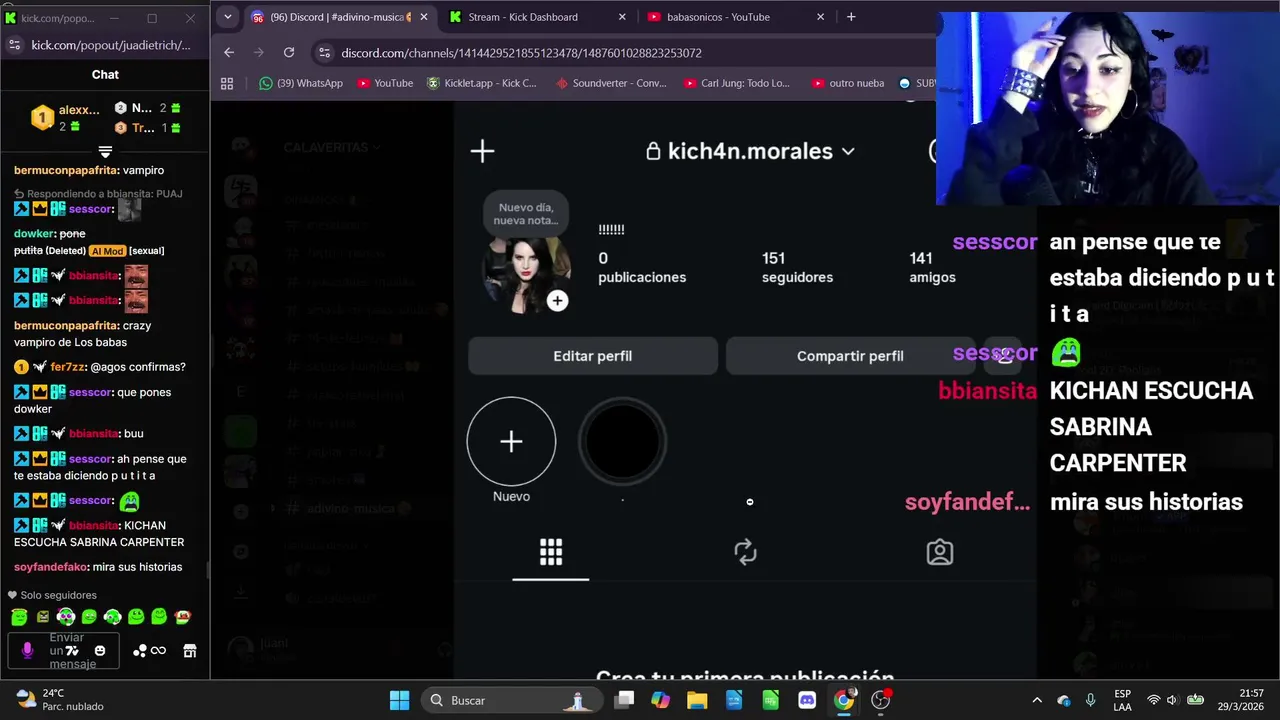The image size is (1280, 720).
Task: Open the Chrome tab search dropdown
Action: 227,17
